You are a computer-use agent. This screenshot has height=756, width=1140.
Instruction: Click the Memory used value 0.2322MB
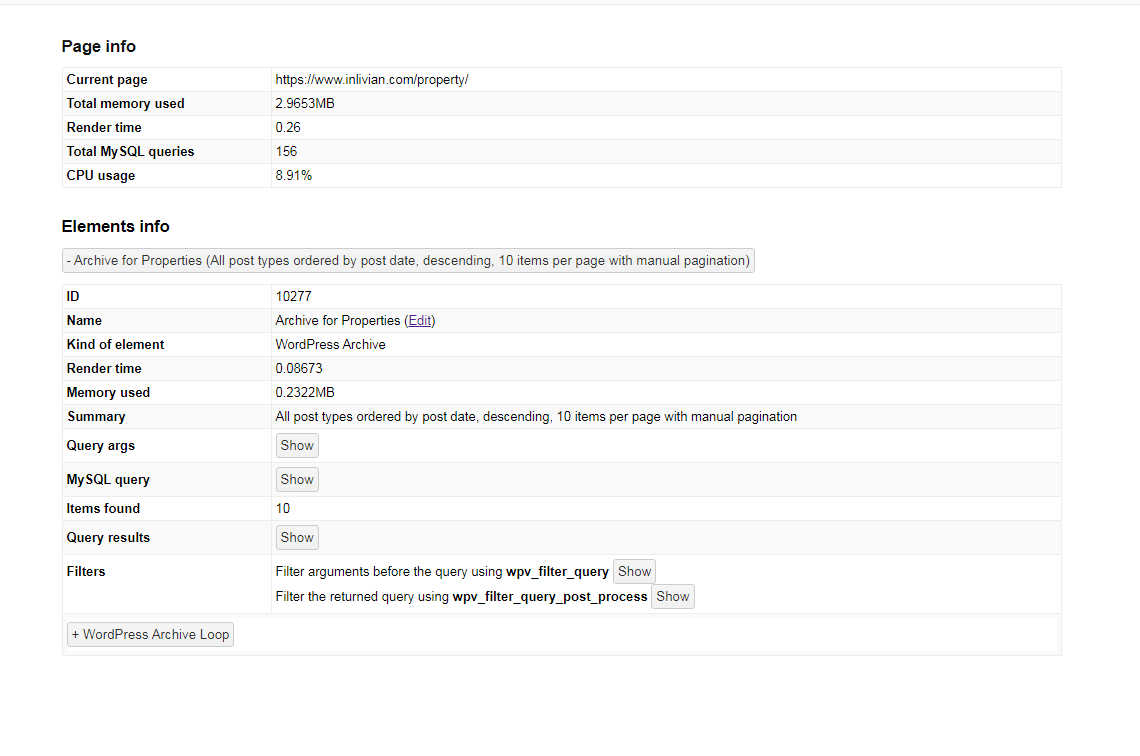coord(305,393)
